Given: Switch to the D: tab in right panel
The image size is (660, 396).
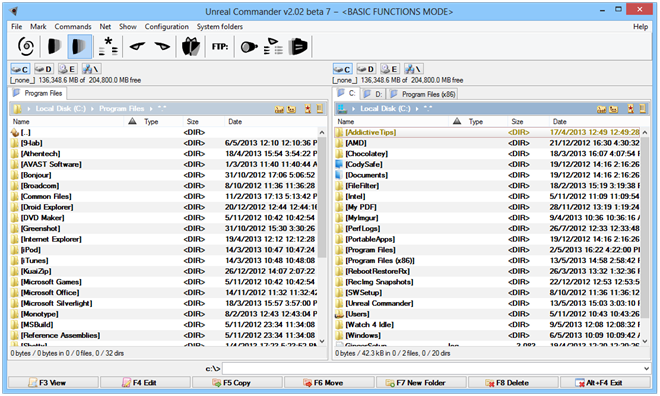Looking at the screenshot, I should [373, 94].
